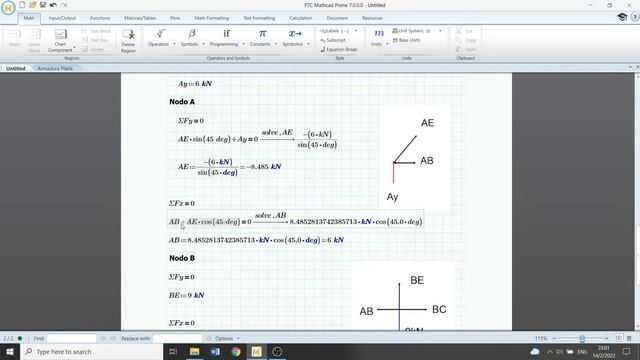Open Mathcad Prime from the taskbar
Image resolution: width=640 pixels, height=360 pixels.
(256, 351)
